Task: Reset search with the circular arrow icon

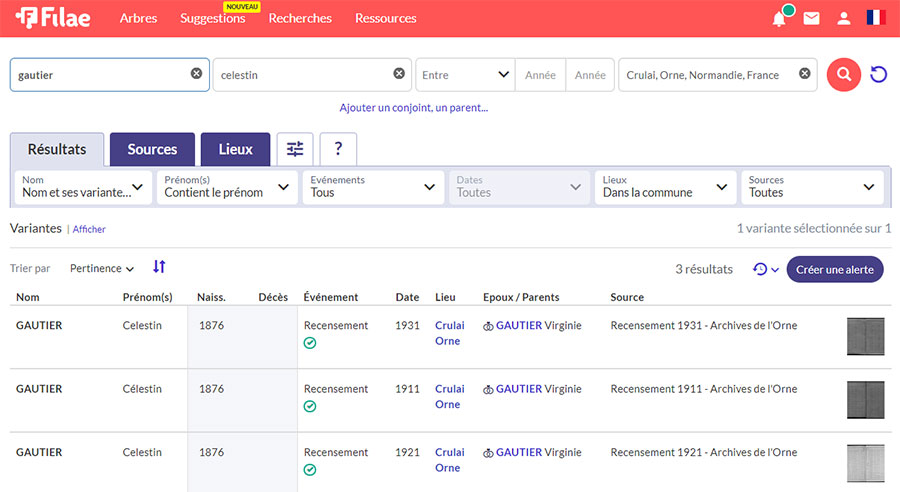Action: pos(879,75)
